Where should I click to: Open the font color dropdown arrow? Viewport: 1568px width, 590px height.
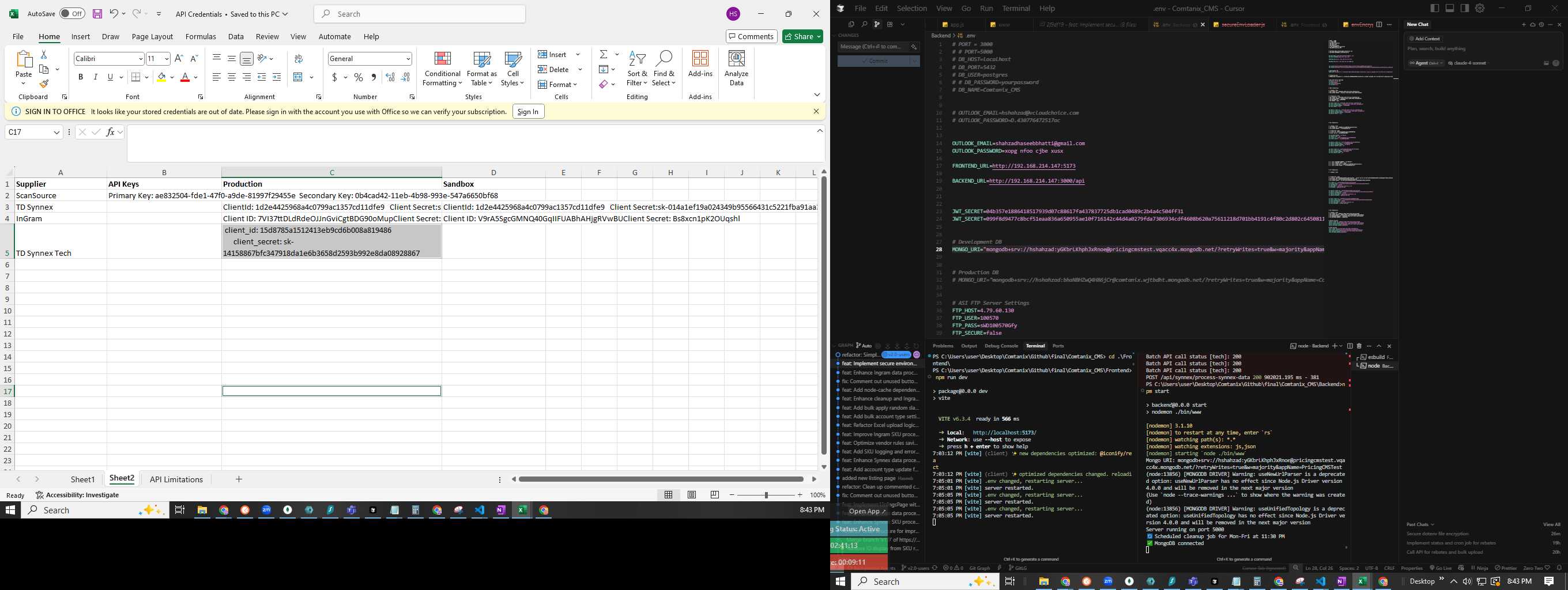195,77
